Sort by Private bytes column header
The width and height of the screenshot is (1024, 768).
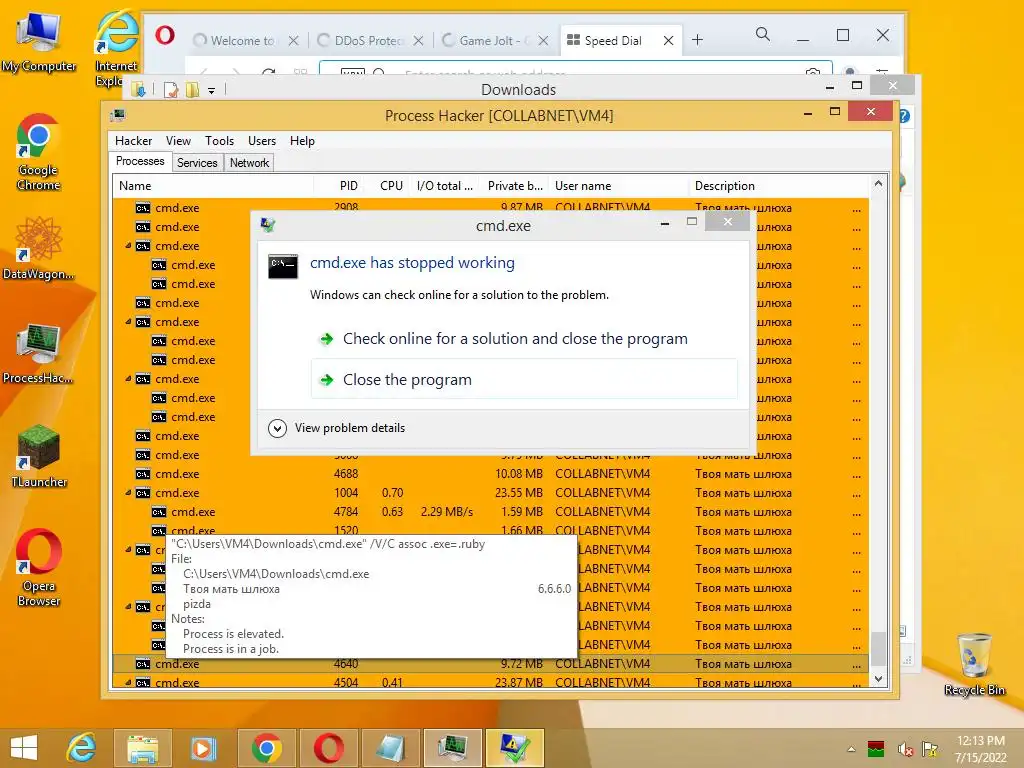513,185
